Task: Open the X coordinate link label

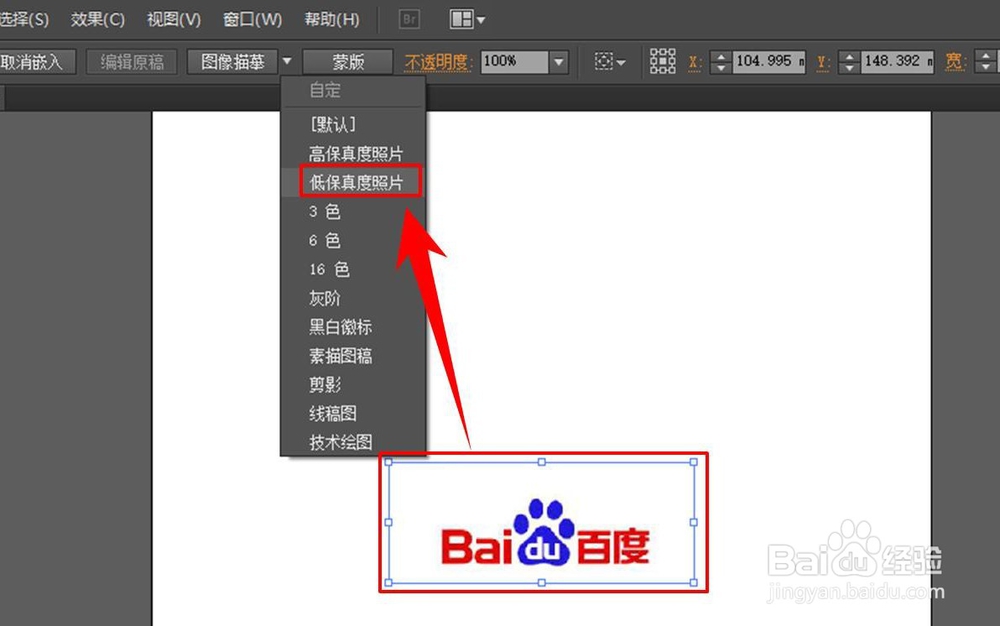Action: coord(695,62)
